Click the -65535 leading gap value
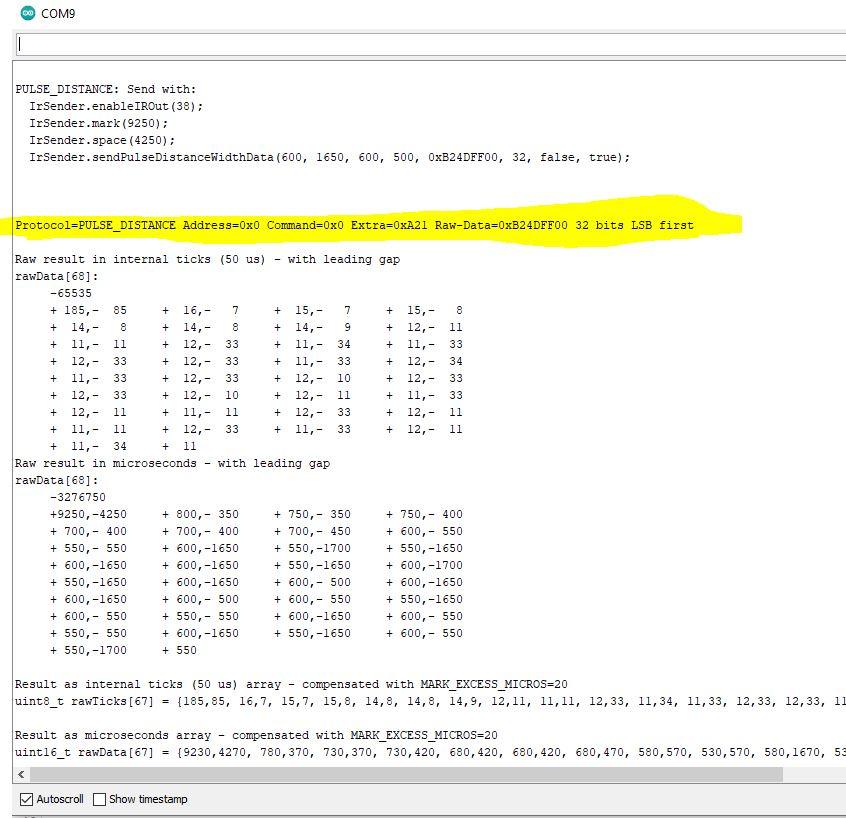The image size is (846, 818). pos(71,293)
